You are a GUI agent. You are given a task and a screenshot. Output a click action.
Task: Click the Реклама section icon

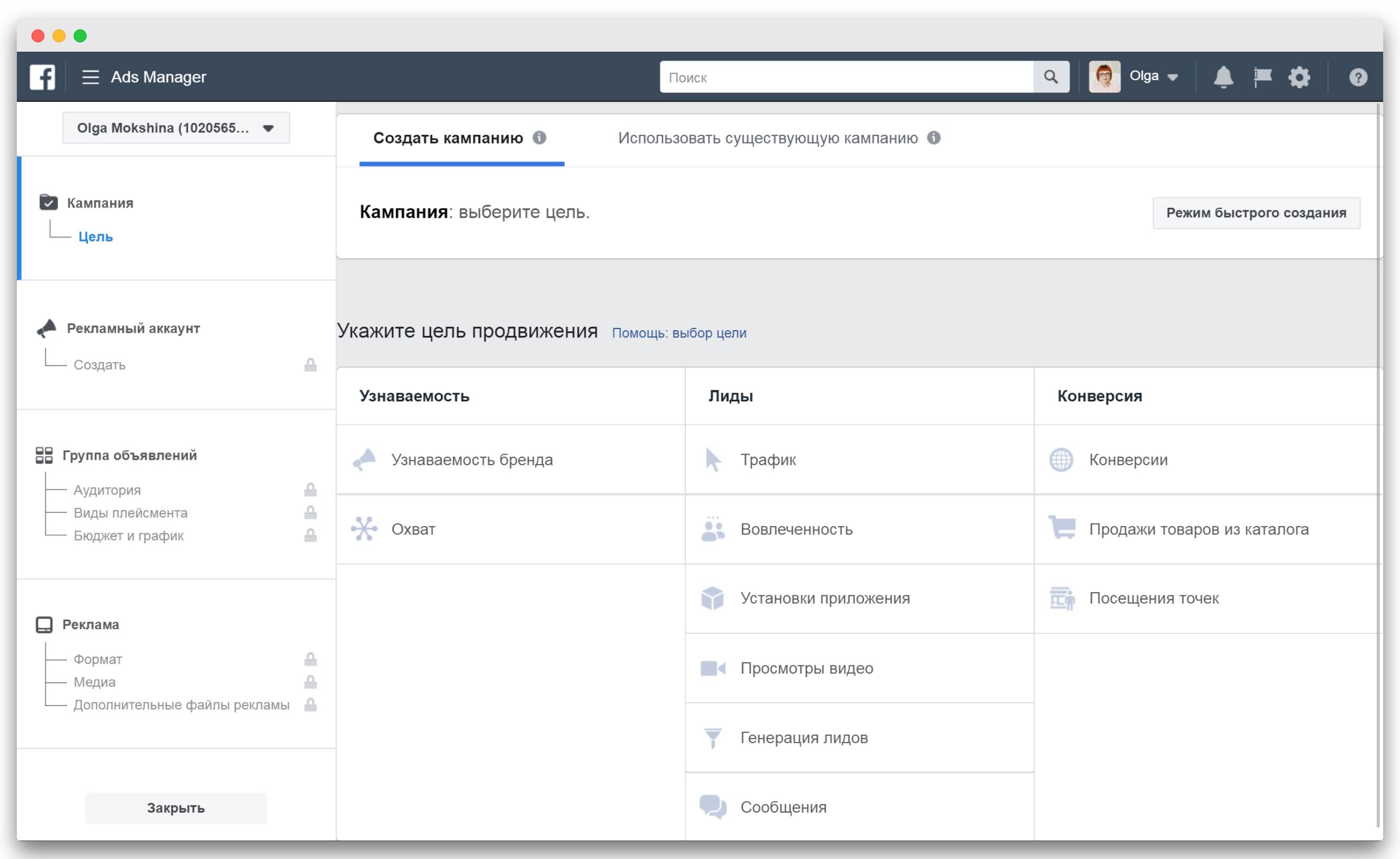coord(44,624)
